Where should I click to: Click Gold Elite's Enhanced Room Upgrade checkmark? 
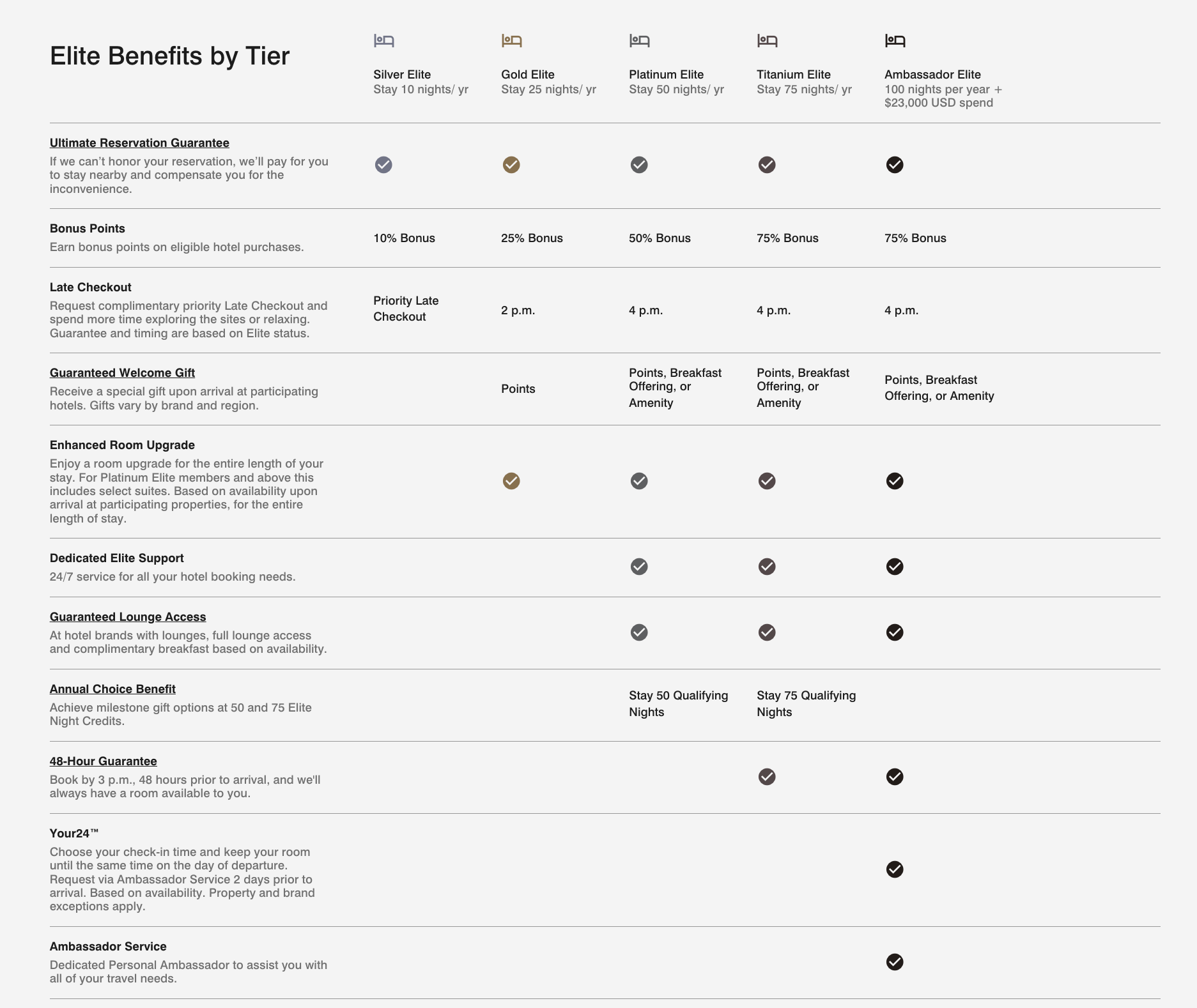pos(511,481)
